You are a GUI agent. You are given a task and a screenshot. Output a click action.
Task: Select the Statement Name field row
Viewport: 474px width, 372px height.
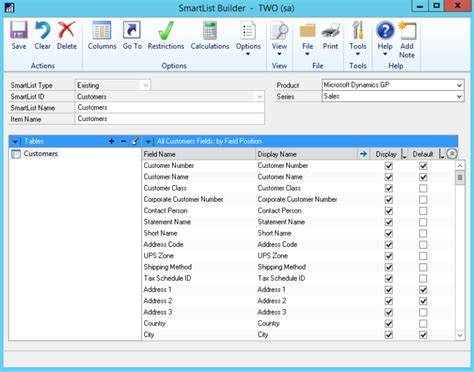(297, 222)
